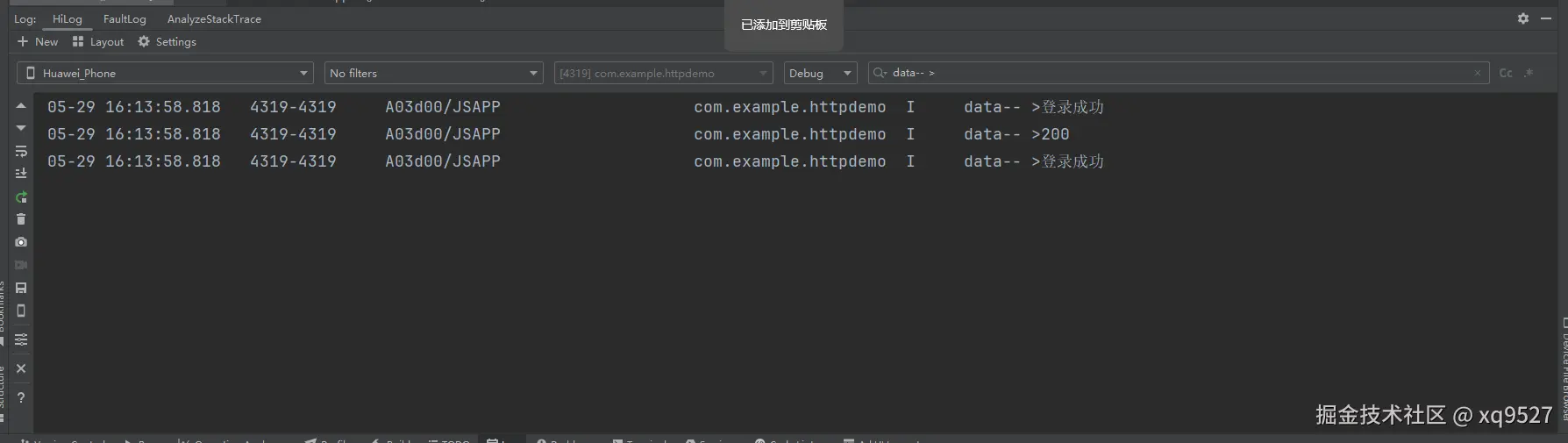Open log panel gear options

pyautogui.click(x=1523, y=18)
